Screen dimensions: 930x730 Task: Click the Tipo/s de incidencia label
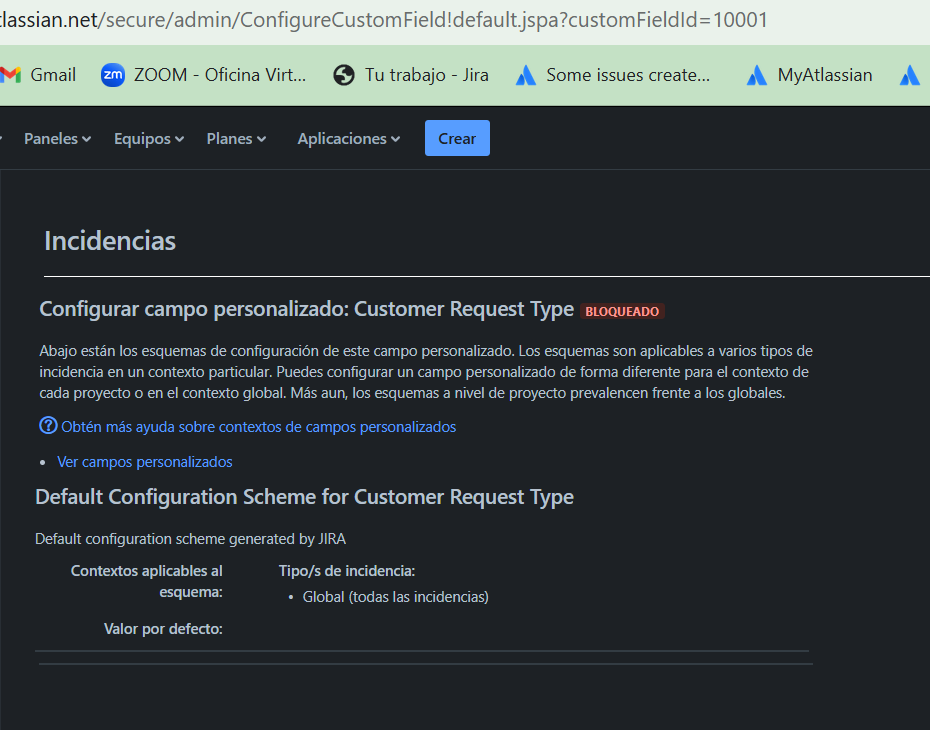click(347, 571)
